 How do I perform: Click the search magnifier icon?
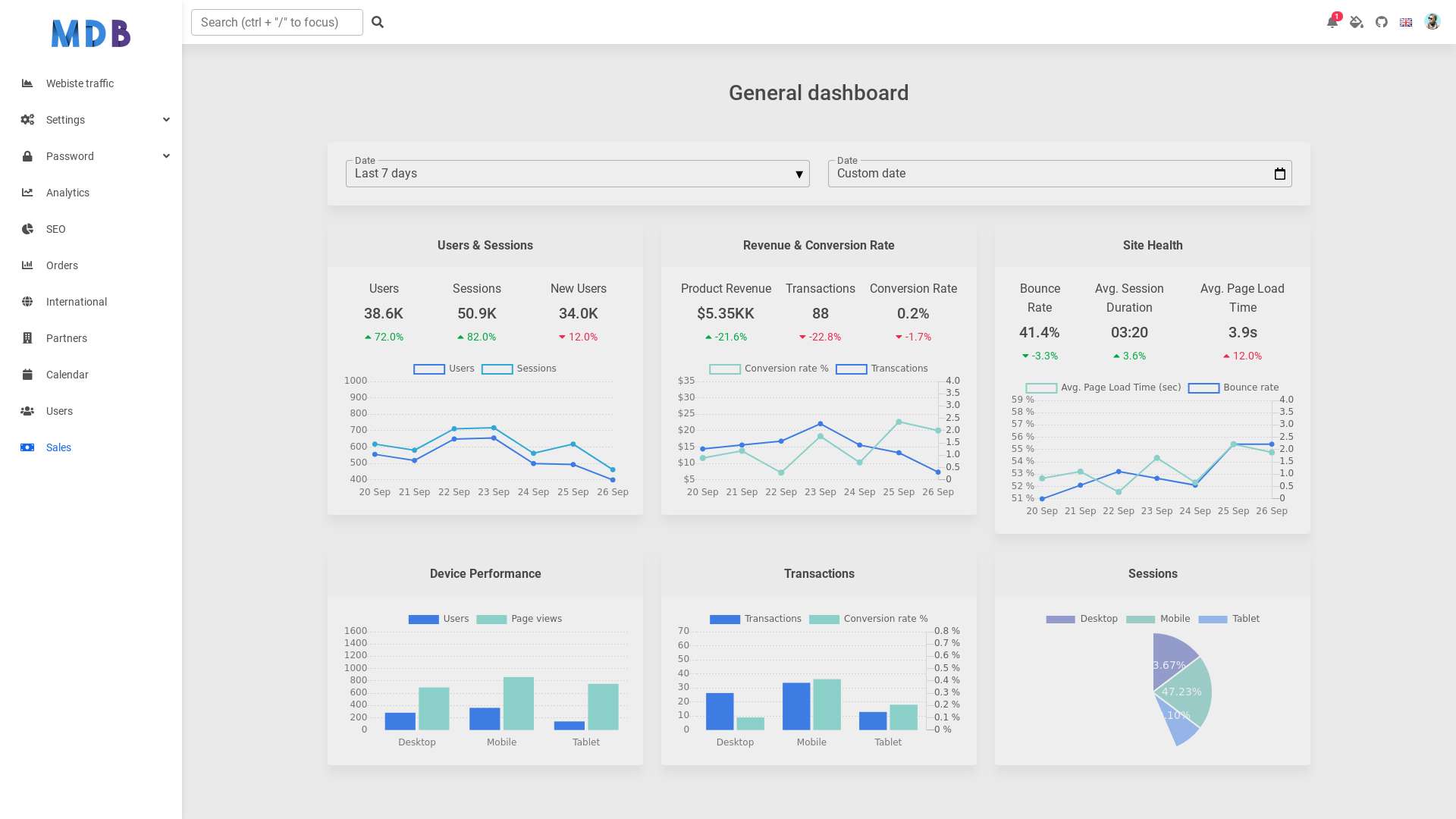[378, 22]
